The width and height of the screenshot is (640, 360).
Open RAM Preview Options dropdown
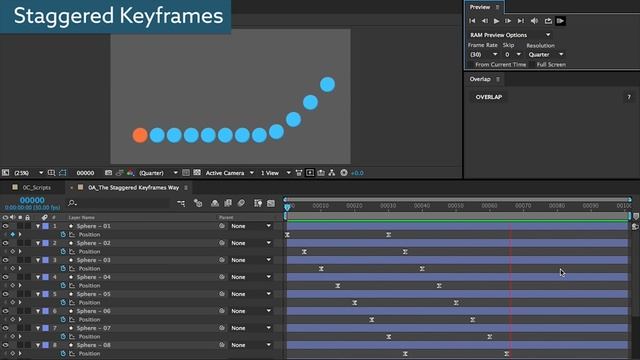(x=510, y=35)
